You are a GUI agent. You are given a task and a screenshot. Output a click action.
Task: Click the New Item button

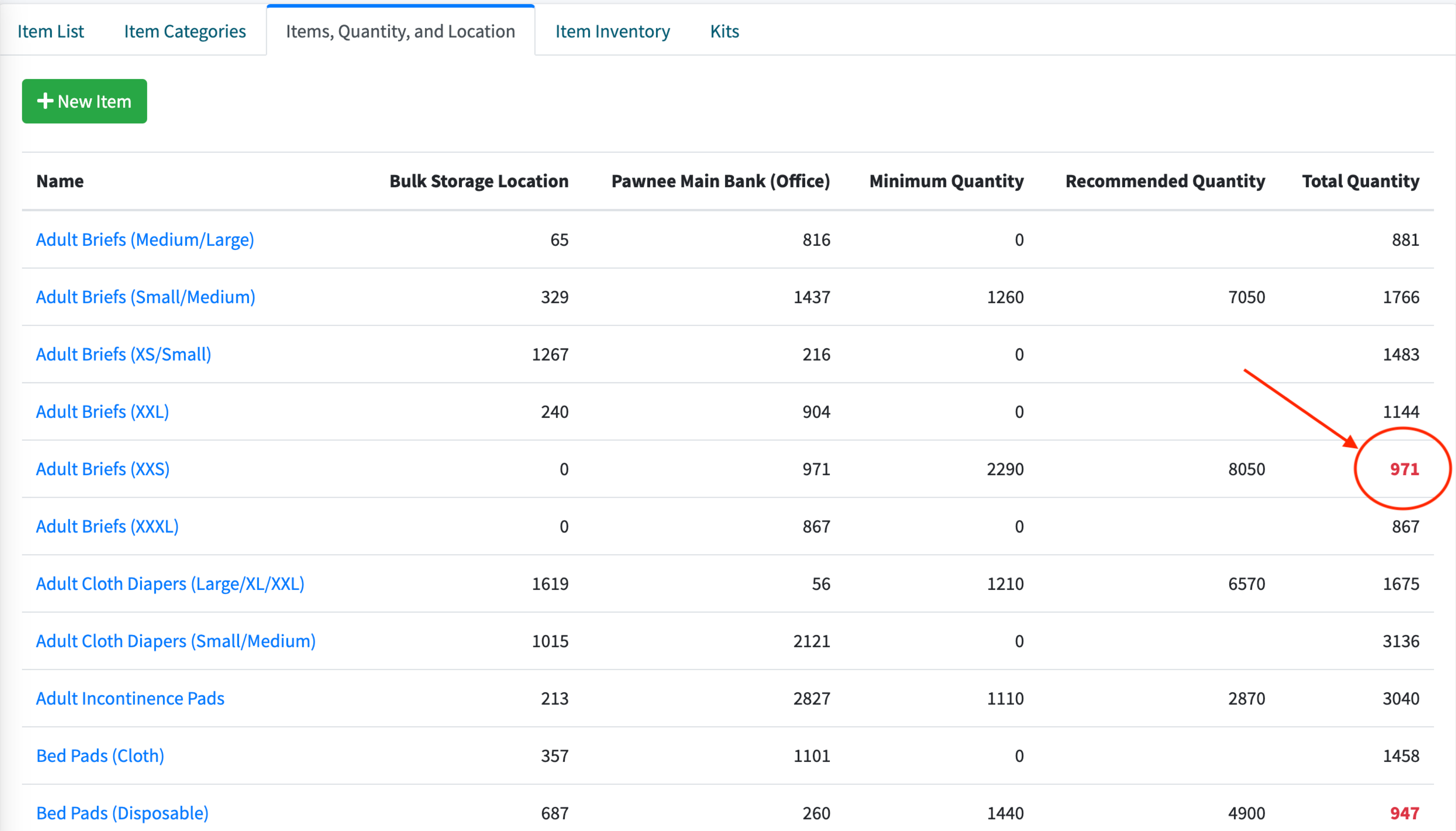(x=84, y=101)
